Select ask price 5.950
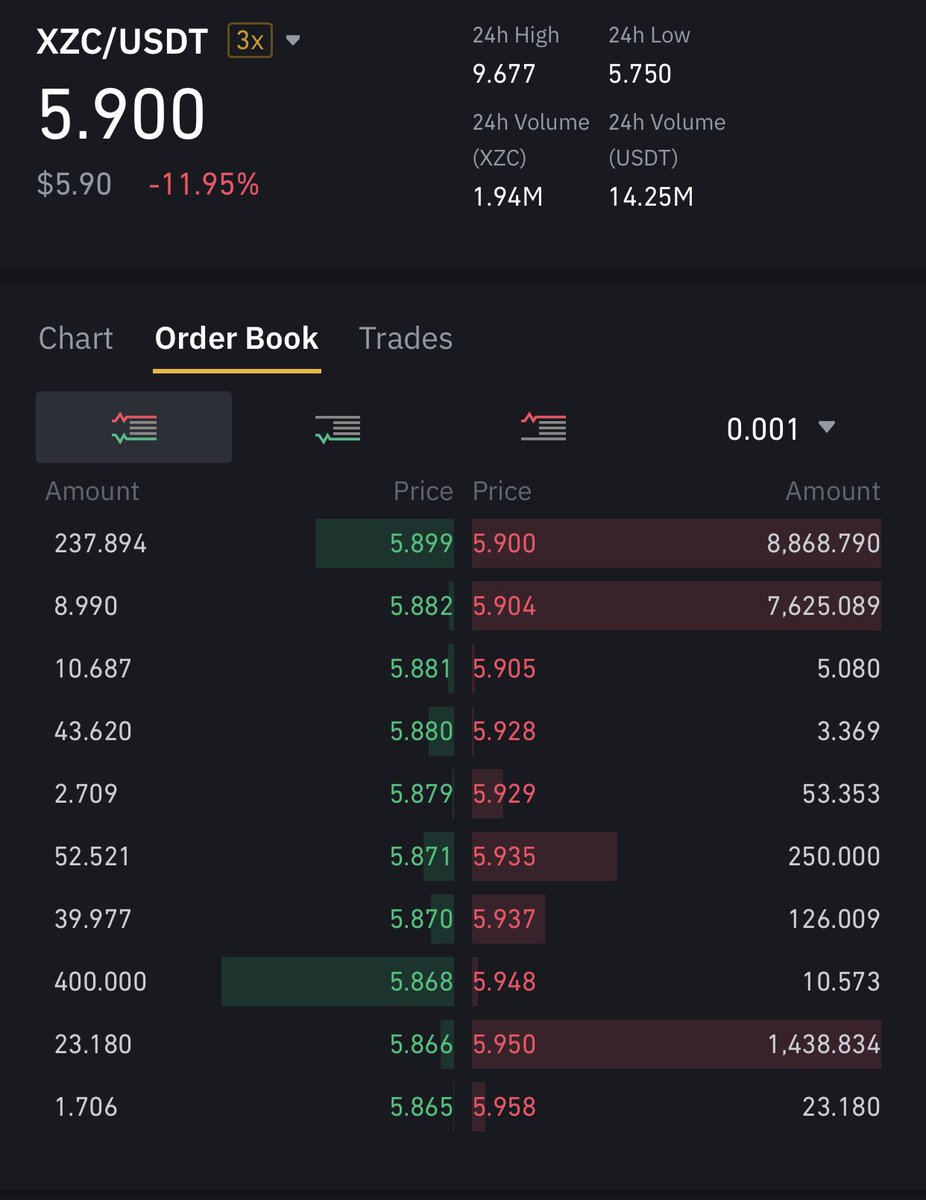Viewport: 926px width, 1200px height. coord(504,1044)
